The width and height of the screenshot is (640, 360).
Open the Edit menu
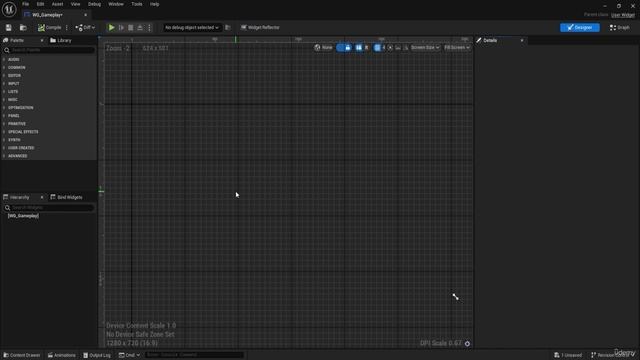click(40, 4)
